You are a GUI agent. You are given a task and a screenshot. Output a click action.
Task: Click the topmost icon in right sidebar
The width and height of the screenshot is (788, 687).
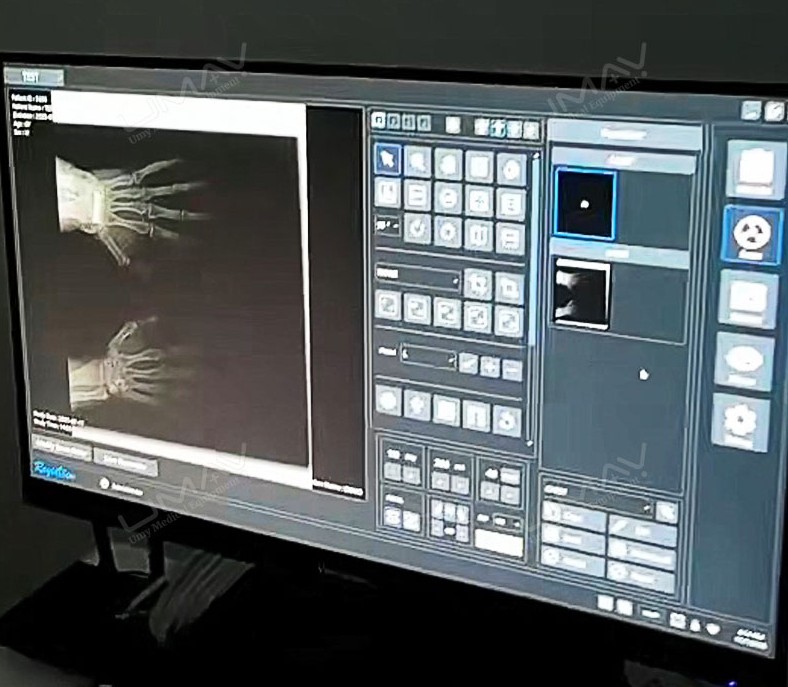755,169
